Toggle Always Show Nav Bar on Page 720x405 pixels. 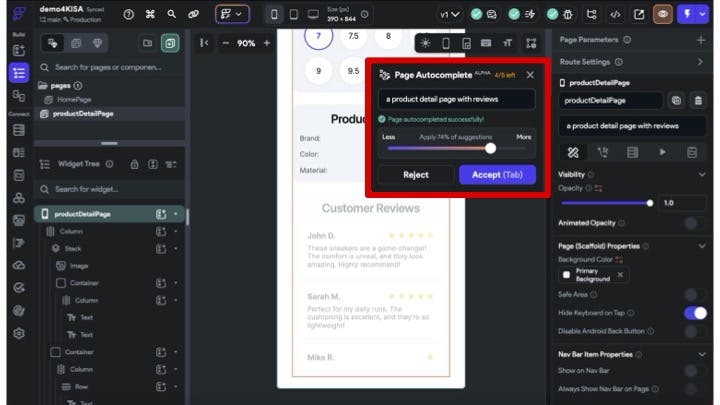click(694, 389)
